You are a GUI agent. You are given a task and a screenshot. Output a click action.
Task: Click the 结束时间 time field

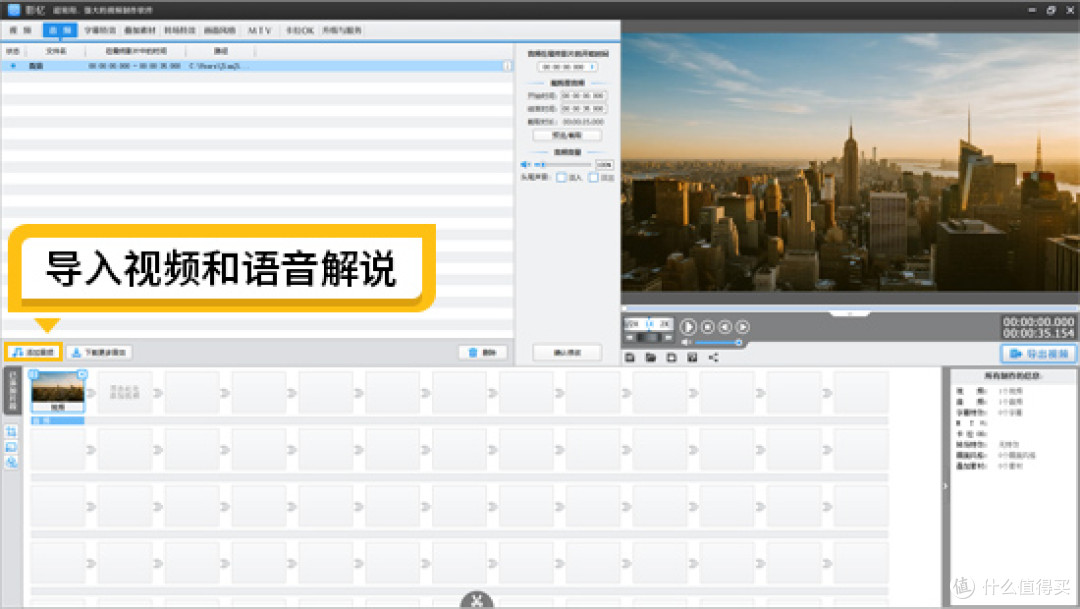coord(583,109)
